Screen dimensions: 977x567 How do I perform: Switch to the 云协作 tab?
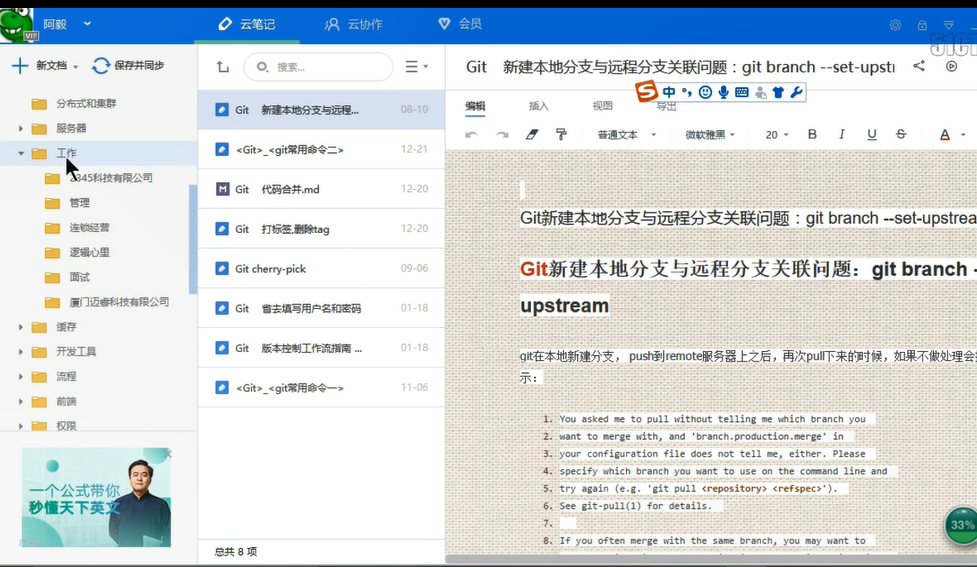point(353,24)
